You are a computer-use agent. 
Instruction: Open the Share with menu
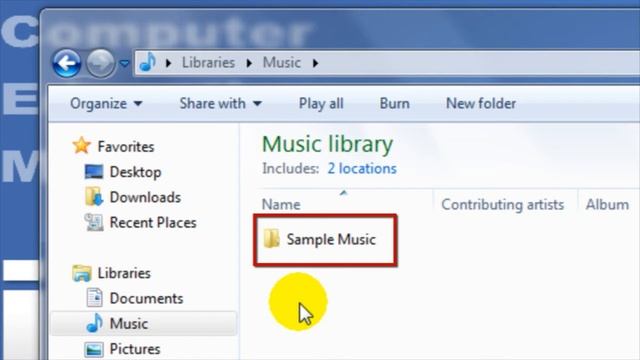click(220, 104)
